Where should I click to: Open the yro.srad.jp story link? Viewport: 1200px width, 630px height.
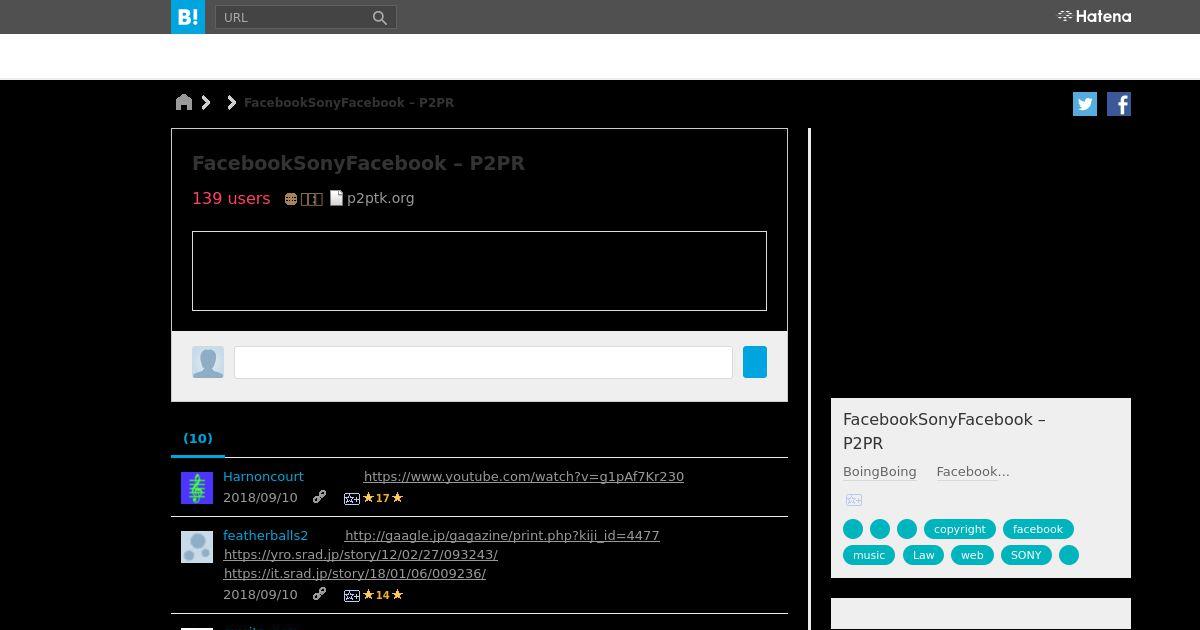coord(361,554)
